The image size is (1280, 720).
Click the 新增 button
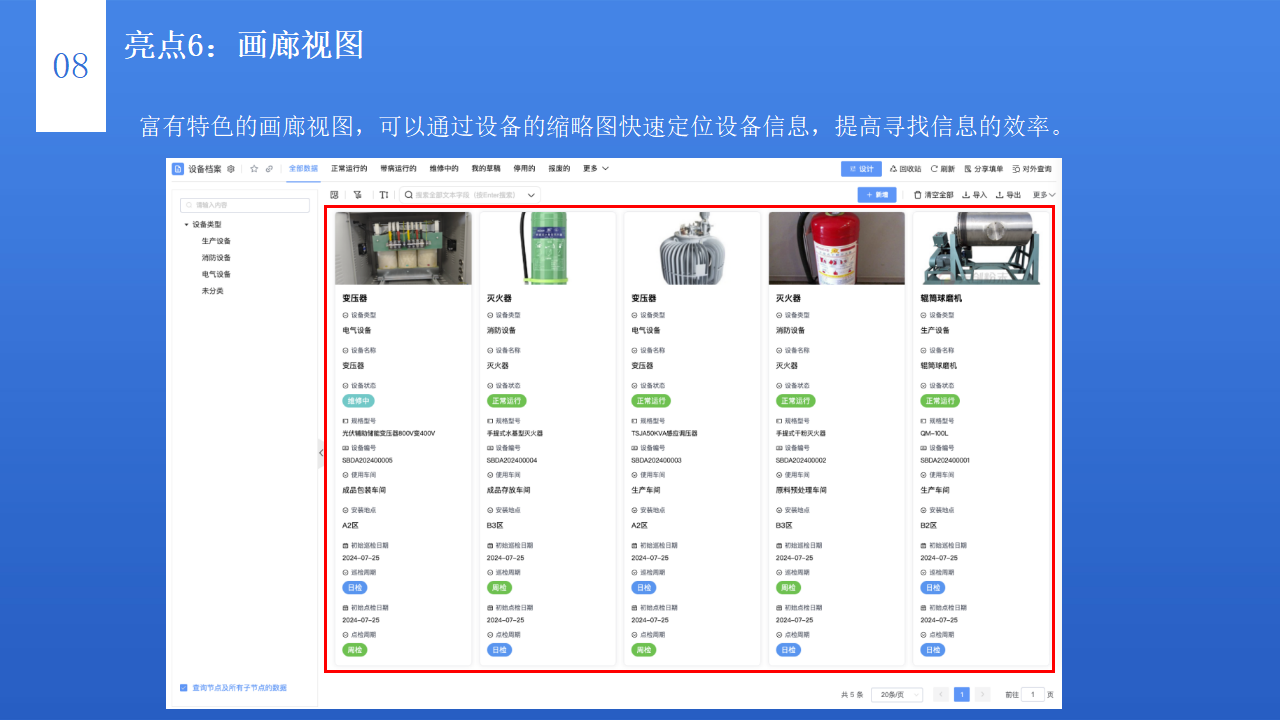click(877, 195)
